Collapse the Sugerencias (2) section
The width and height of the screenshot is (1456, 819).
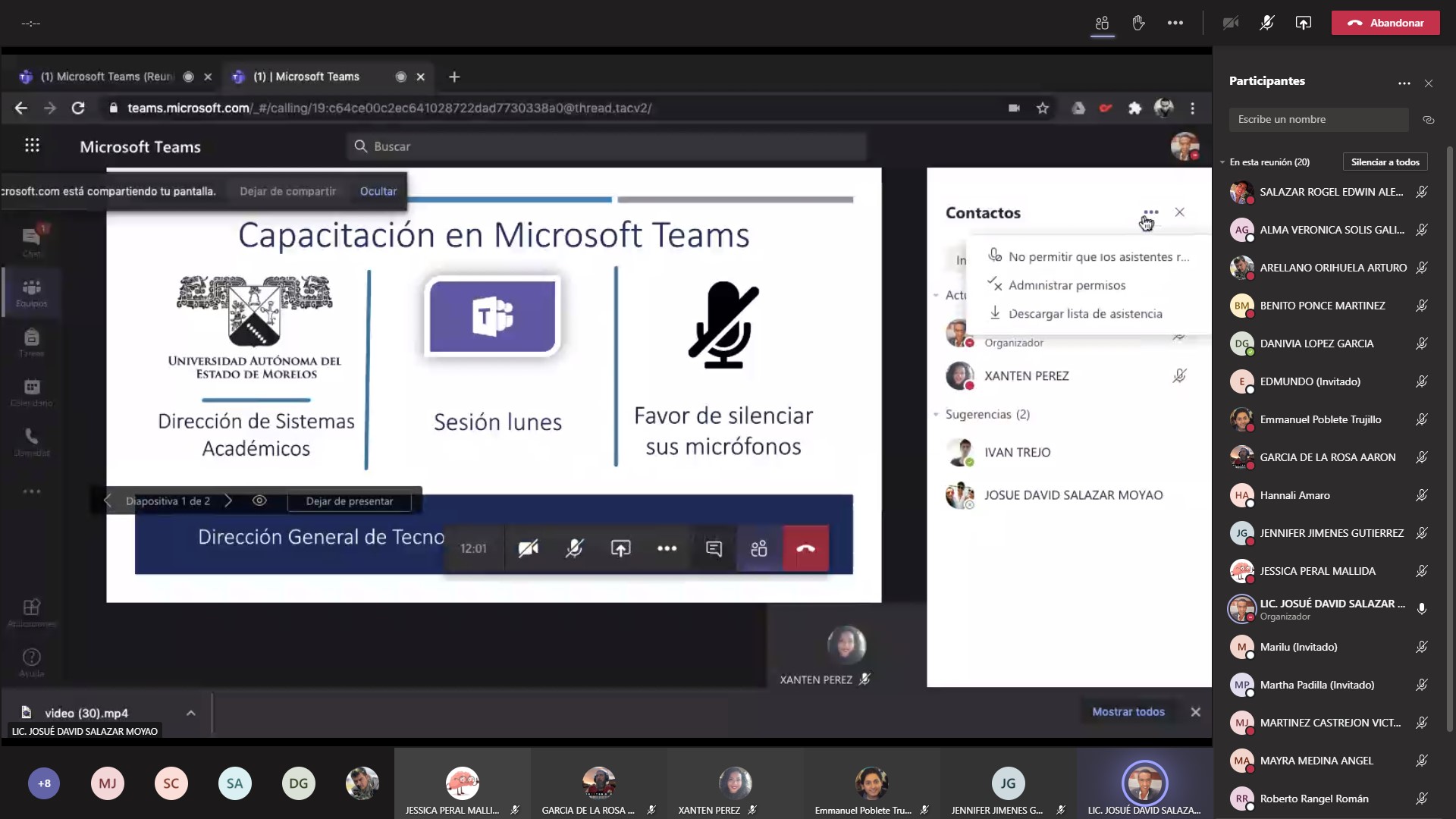[x=937, y=415]
